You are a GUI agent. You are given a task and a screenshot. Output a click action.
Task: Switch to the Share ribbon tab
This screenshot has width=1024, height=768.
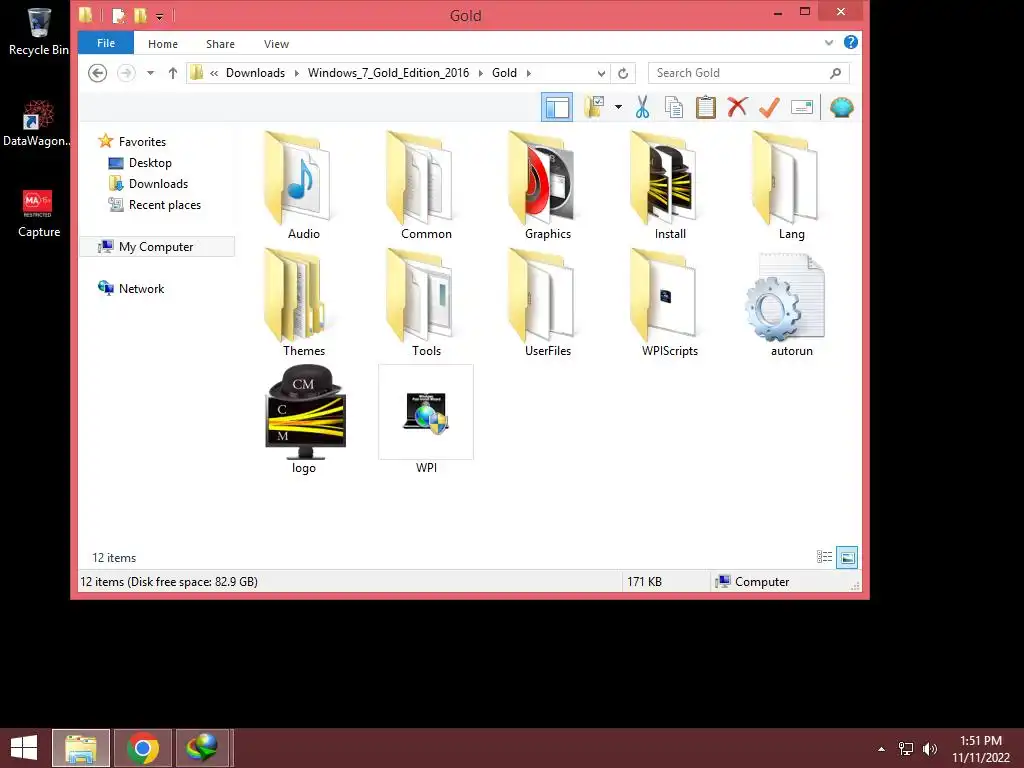220,44
